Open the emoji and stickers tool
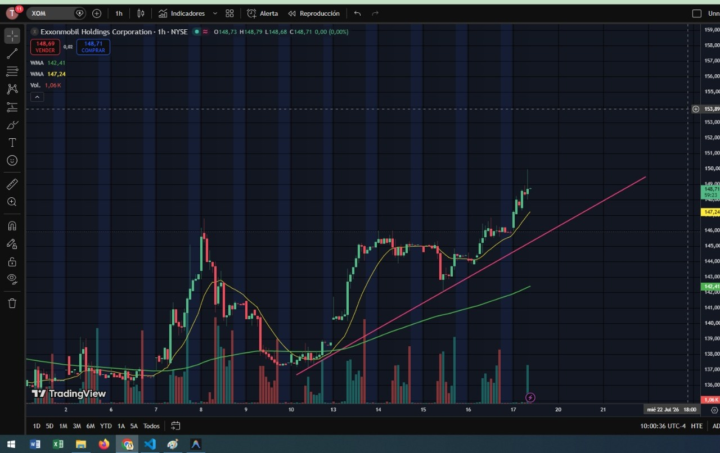Image resolution: width=720 pixels, height=453 pixels. [x=12, y=161]
